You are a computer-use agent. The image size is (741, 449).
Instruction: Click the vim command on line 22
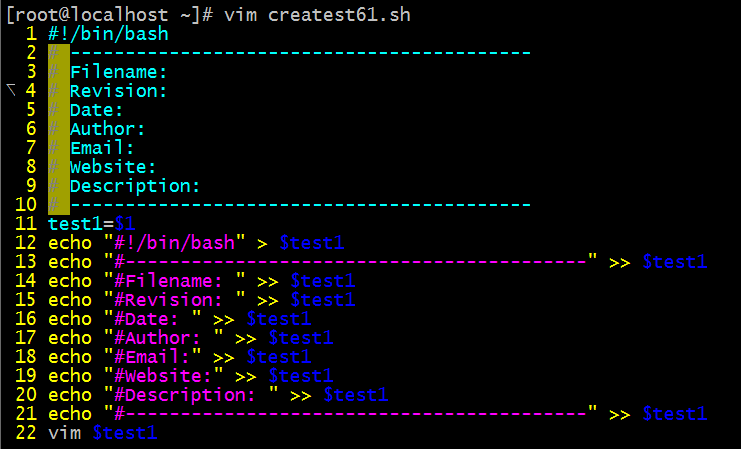tap(64, 433)
